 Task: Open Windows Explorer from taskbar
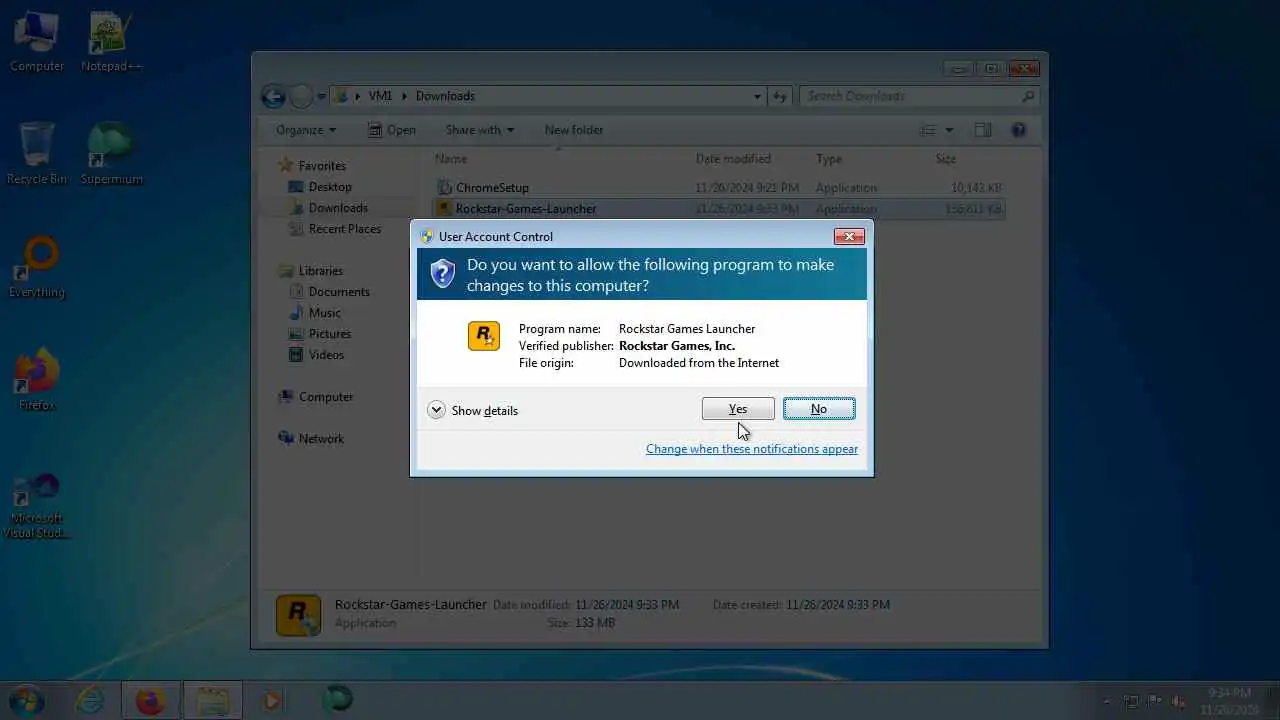[213, 700]
